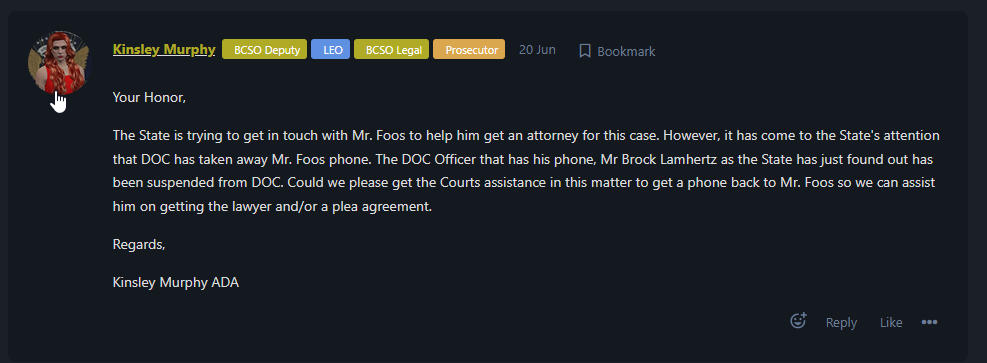Click the BCSO Legal role badge
Image resolution: width=987 pixels, height=363 pixels.
(x=392, y=50)
